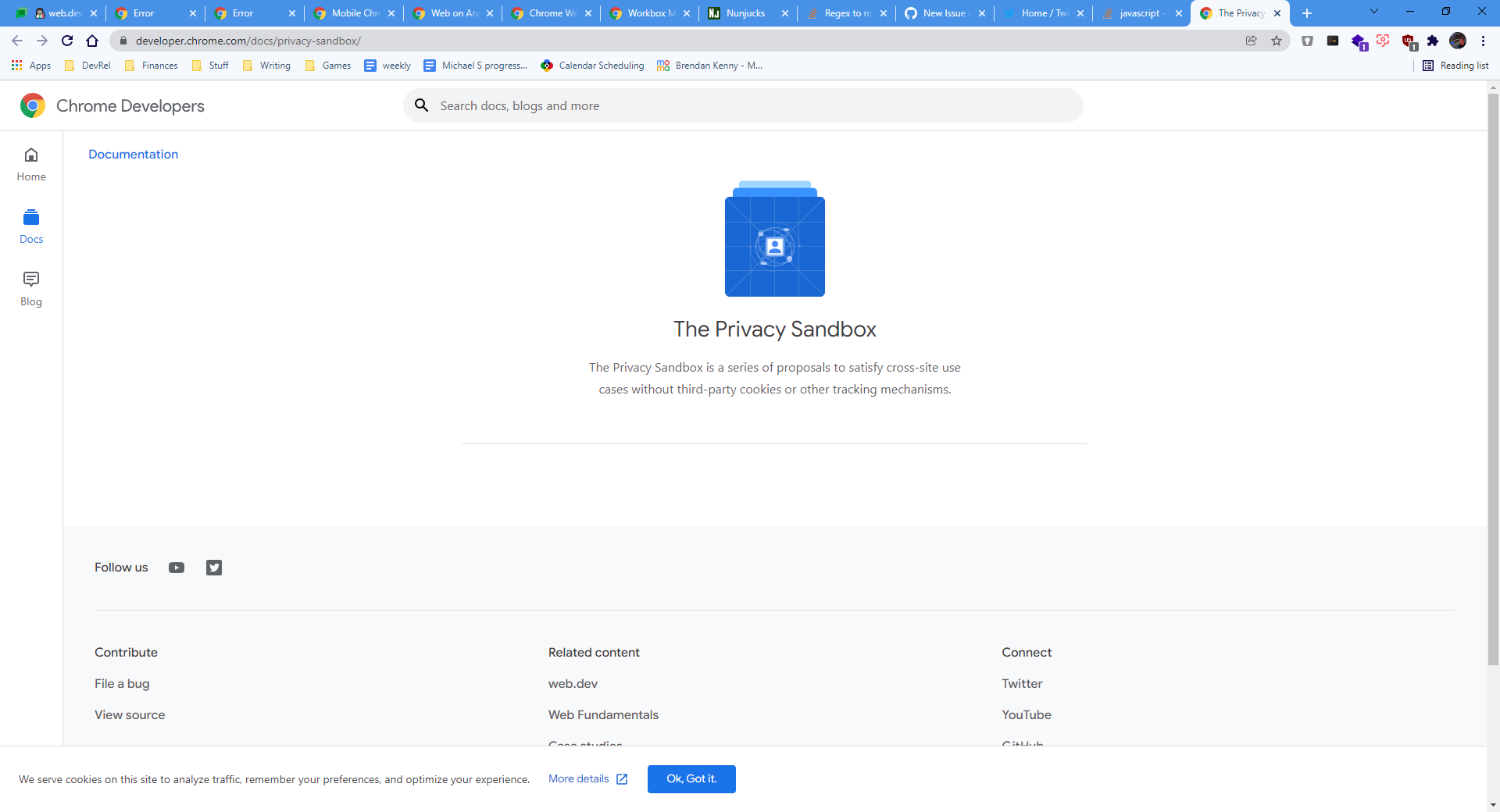The height and width of the screenshot is (812, 1500).
Task: Open the Web Fundamentals related content link
Action: (x=603, y=714)
